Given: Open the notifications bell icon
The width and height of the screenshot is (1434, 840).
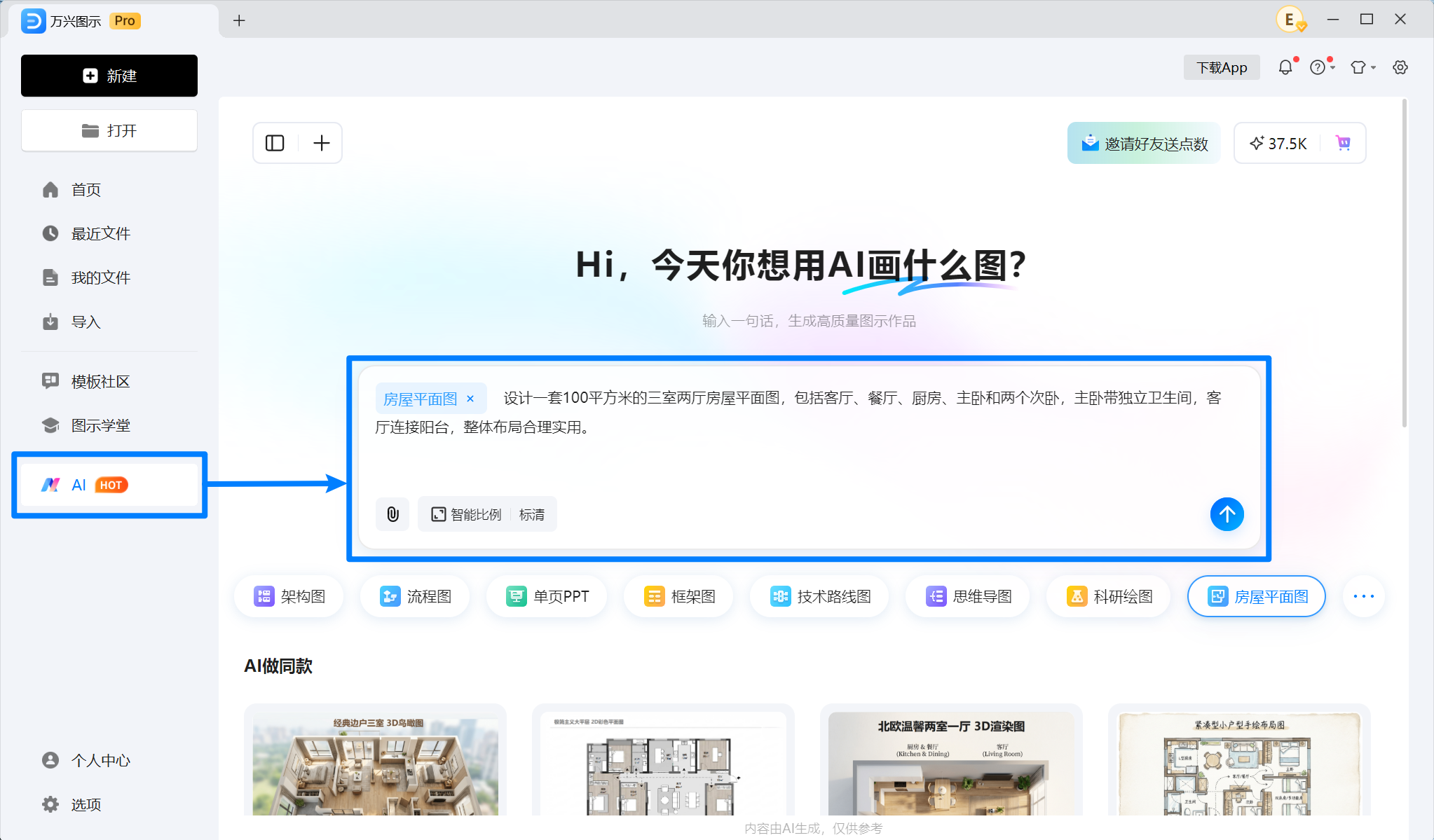Looking at the screenshot, I should click(x=1285, y=67).
